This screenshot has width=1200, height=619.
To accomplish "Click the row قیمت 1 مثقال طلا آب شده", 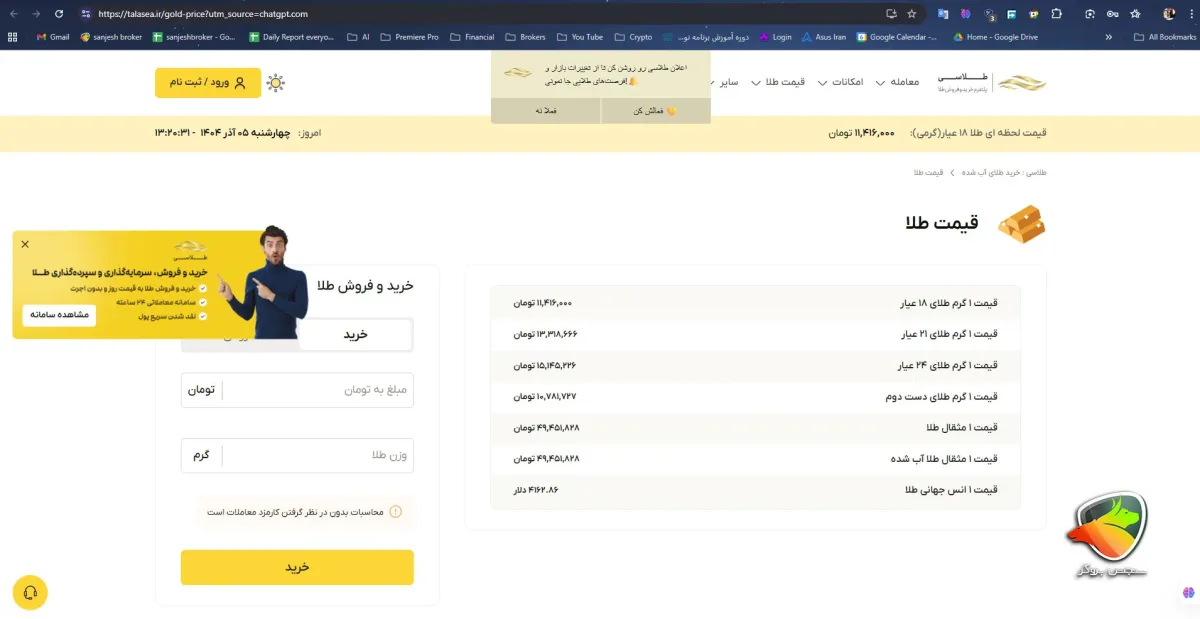I will [755, 458].
